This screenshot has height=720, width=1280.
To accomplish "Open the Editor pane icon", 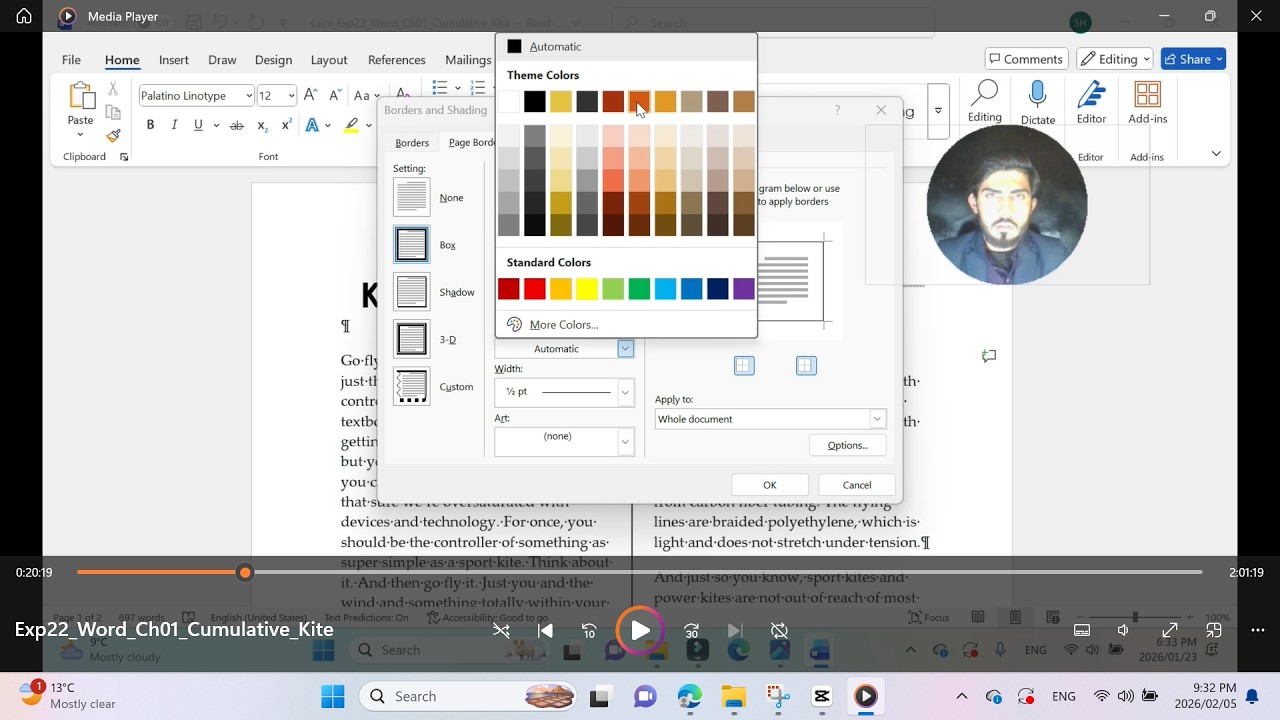I will click(x=1091, y=94).
